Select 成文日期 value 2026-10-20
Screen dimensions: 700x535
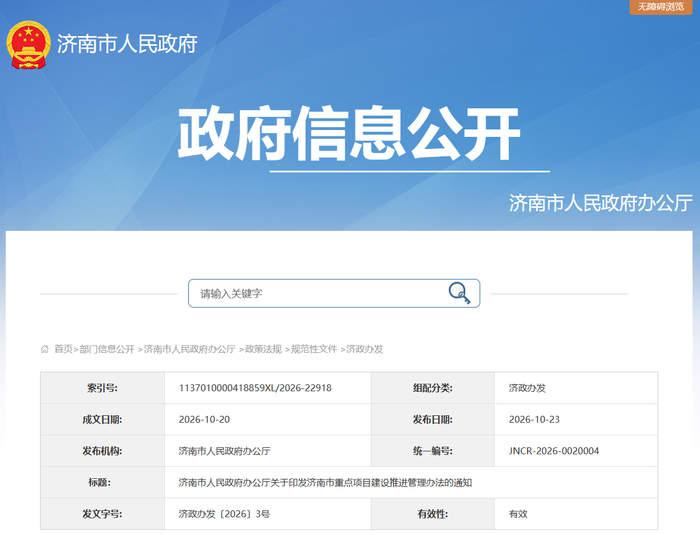click(204, 419)
